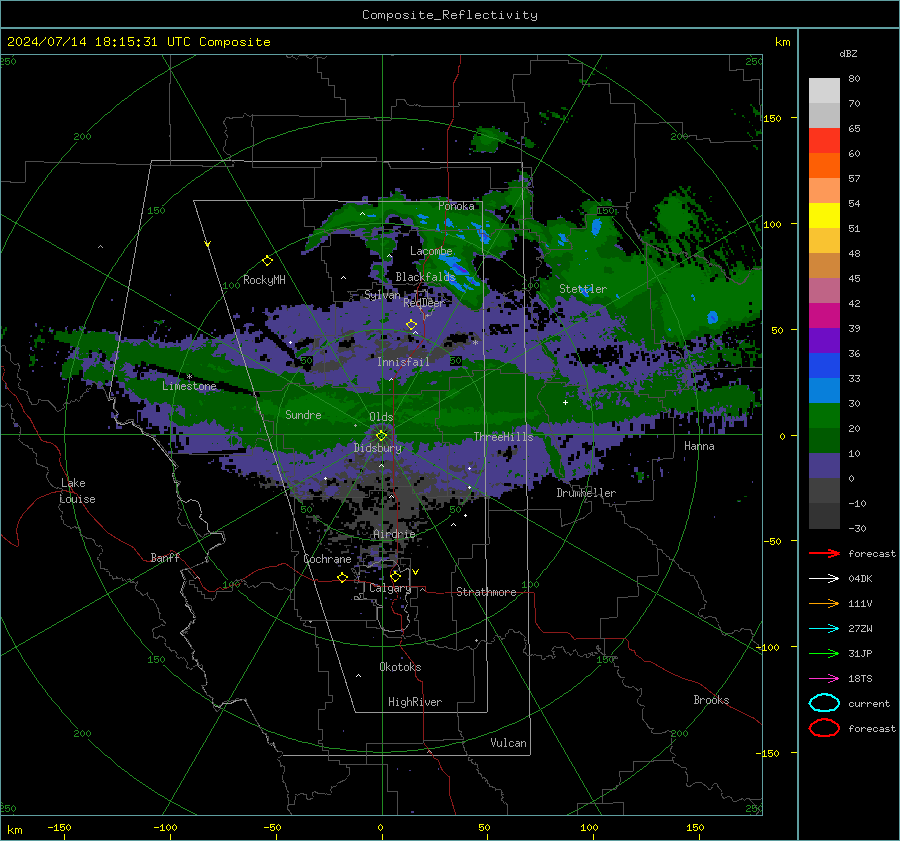Pick the green 31JP arrow in the legend
Image resolution: width=900 pixels, height=841 pixels.
tap(824, 653)
